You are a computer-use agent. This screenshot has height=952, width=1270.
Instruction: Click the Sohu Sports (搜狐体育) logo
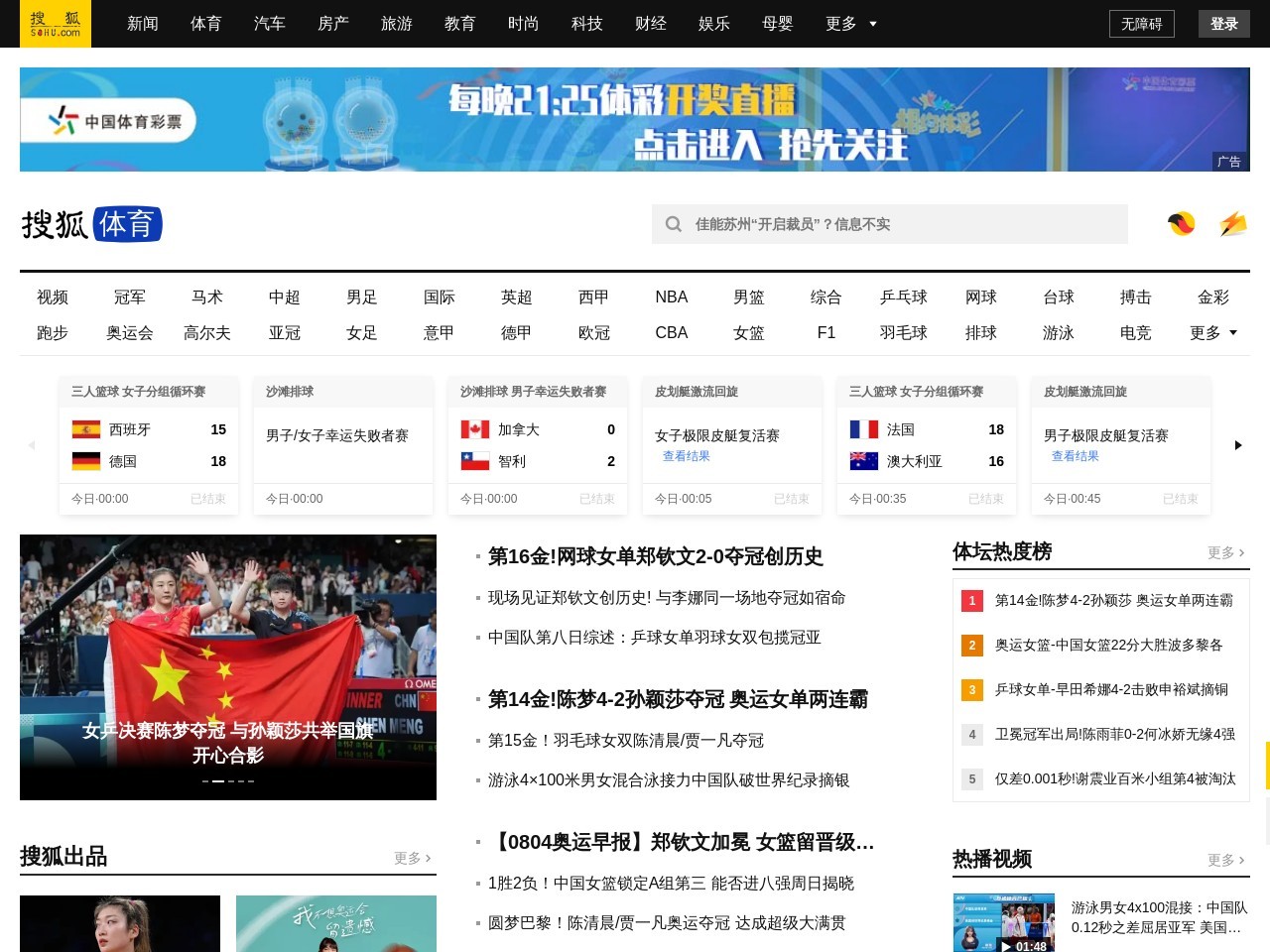click(91, 224)
